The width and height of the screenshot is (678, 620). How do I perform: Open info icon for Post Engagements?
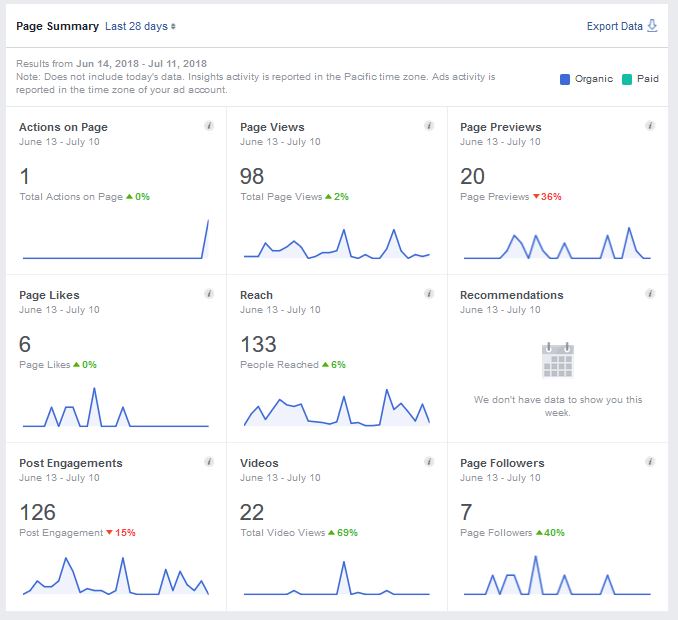point(209,462)
